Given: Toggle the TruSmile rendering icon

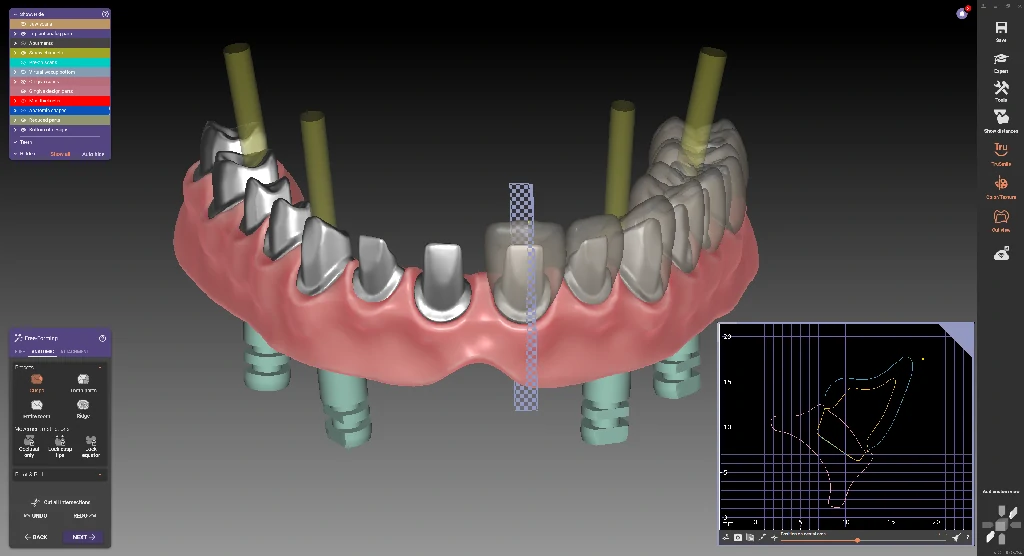Looking at the screenshot, I should [1000, 153].
